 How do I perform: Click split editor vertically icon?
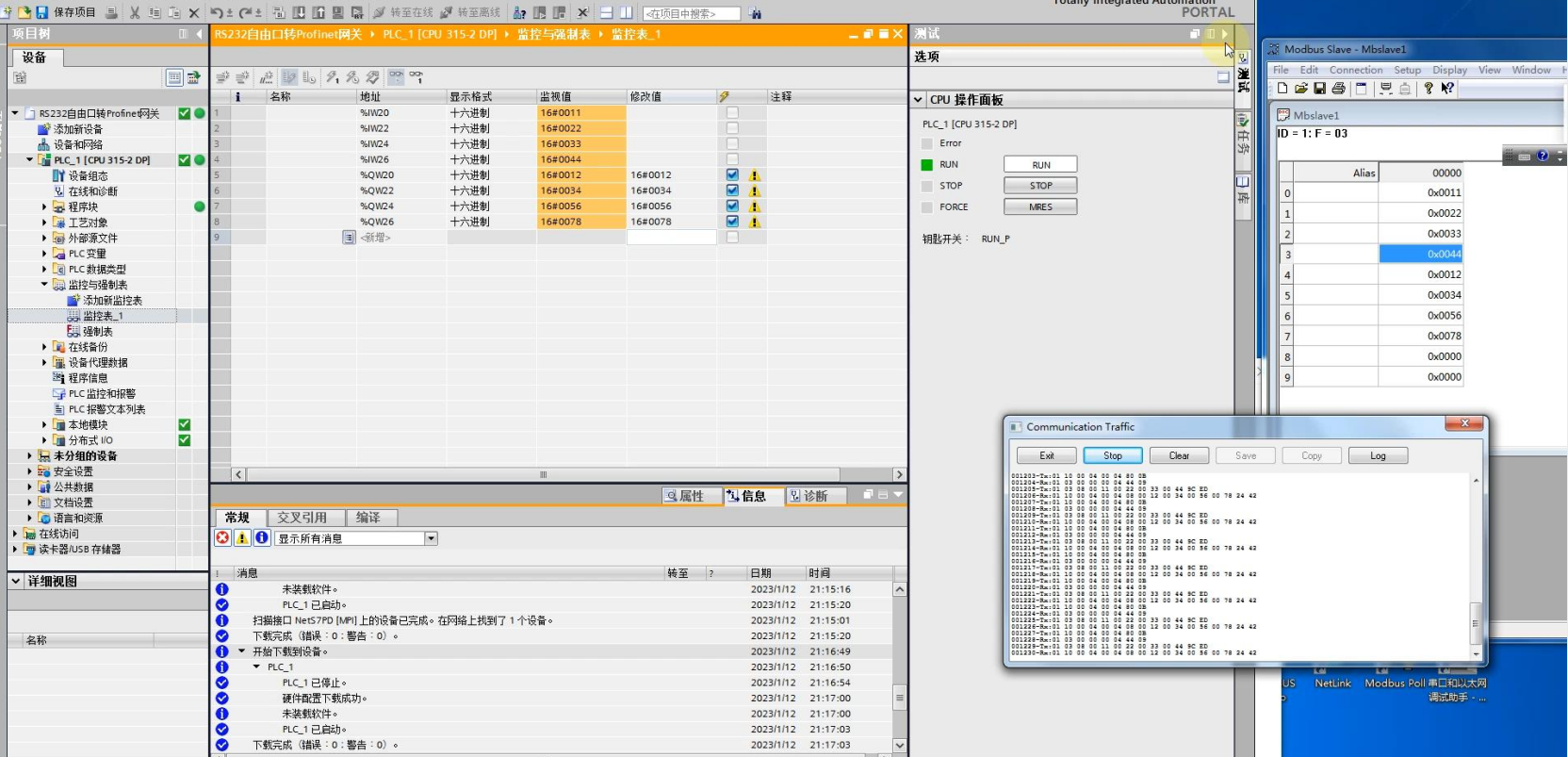click(626, 12)
